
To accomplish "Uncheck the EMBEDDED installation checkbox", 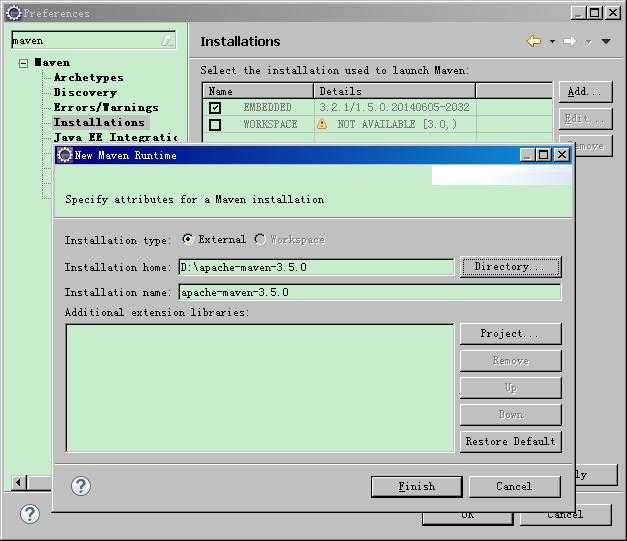I will pos(215,108).
